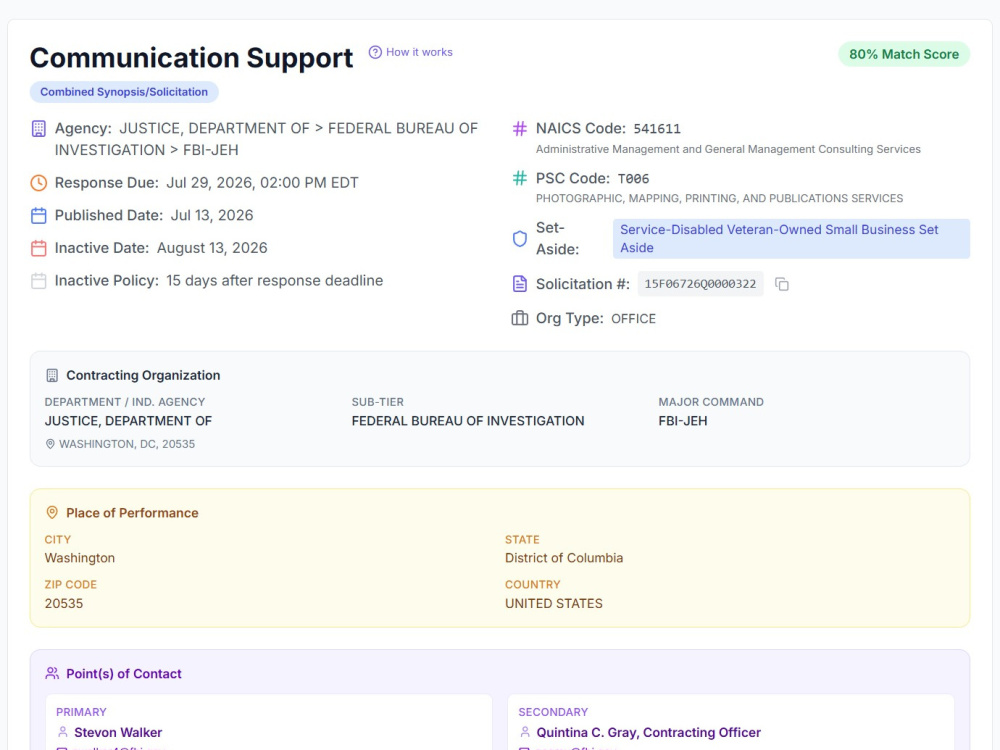Open secondary contact Quintina C. Gray
1000x750 pixels.
(x=649, y=732)
